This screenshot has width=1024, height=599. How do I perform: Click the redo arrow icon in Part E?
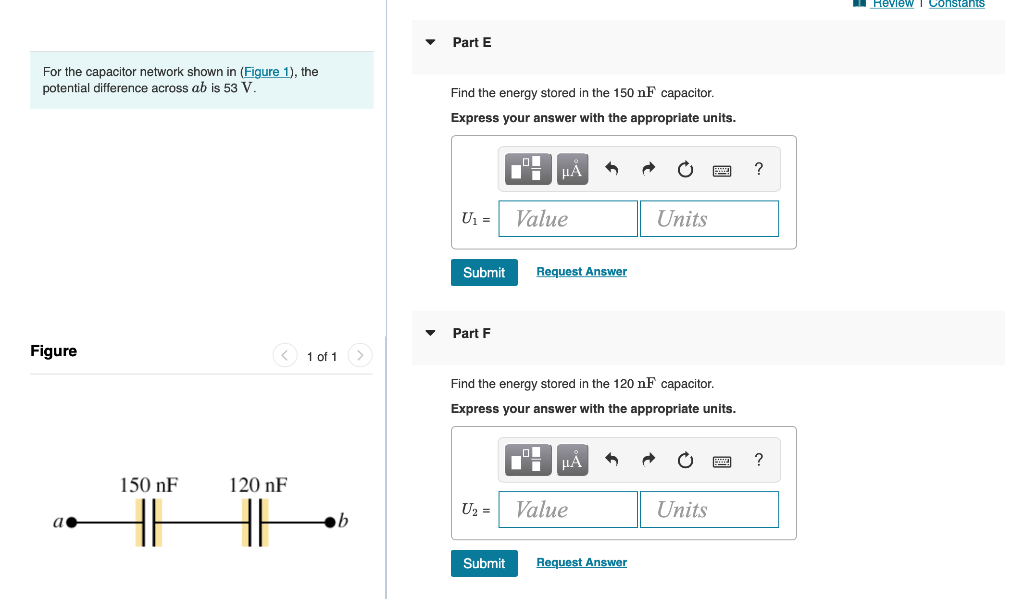648,169
